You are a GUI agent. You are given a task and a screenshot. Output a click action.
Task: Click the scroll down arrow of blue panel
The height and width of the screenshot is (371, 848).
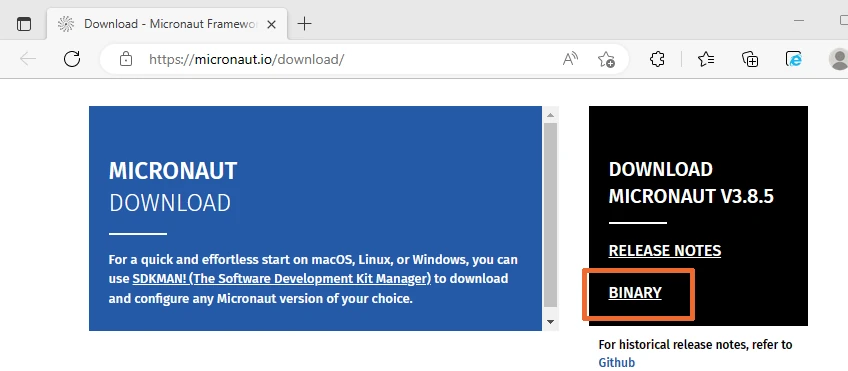pos(551,322)
